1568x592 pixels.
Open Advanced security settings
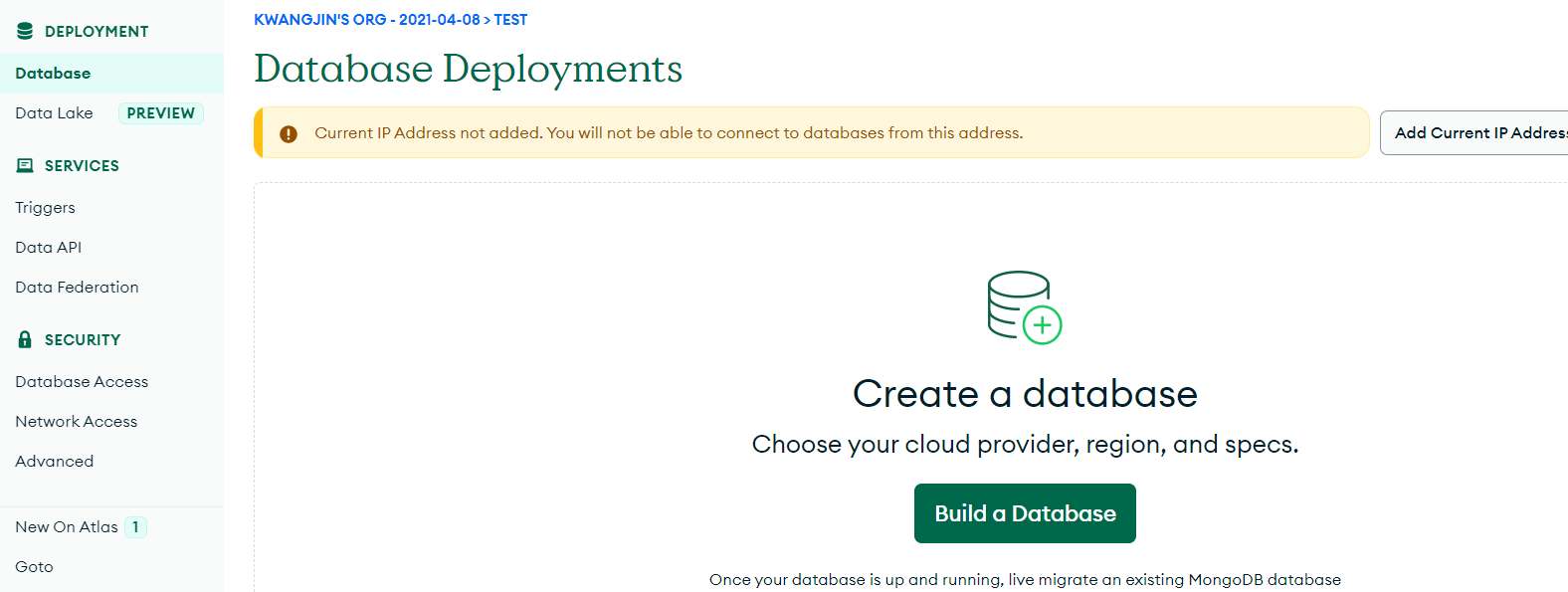click(x=54, y=461)
